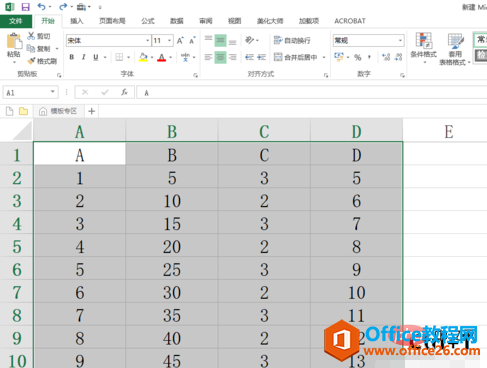Click the increase decimal icon

[386, 57]
